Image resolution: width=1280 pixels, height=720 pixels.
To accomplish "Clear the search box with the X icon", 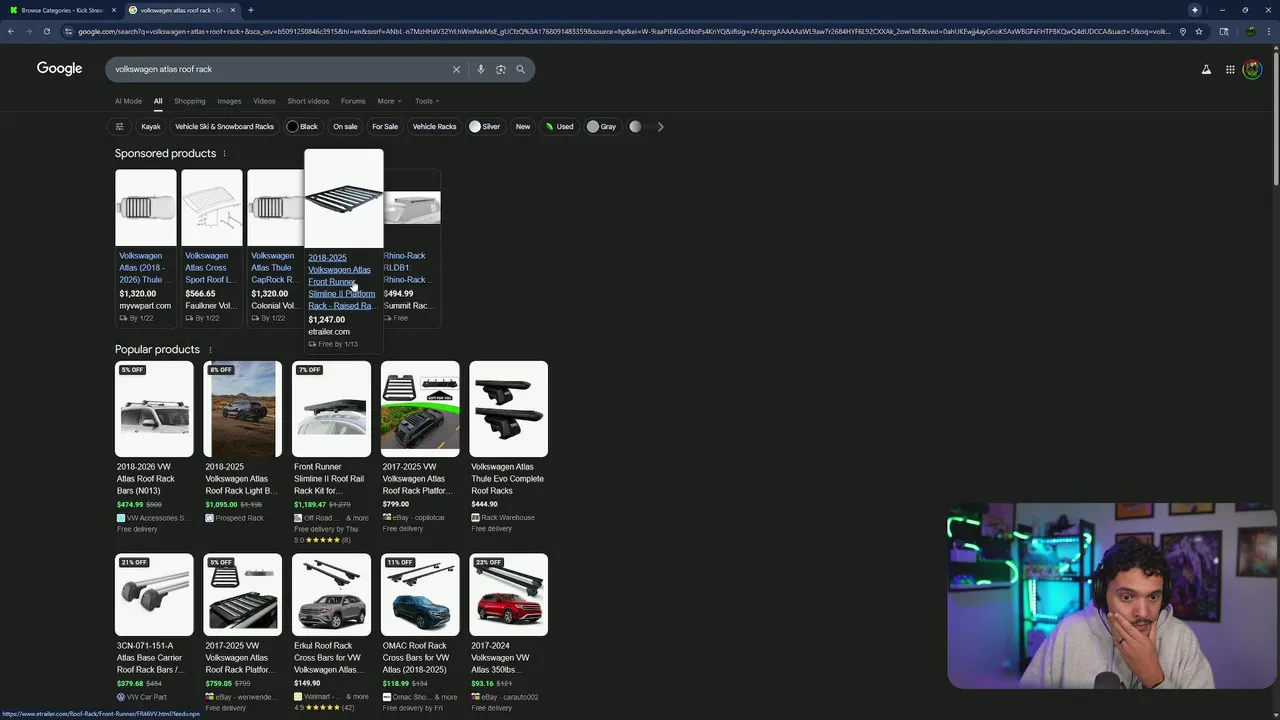I will click(456, 69).
